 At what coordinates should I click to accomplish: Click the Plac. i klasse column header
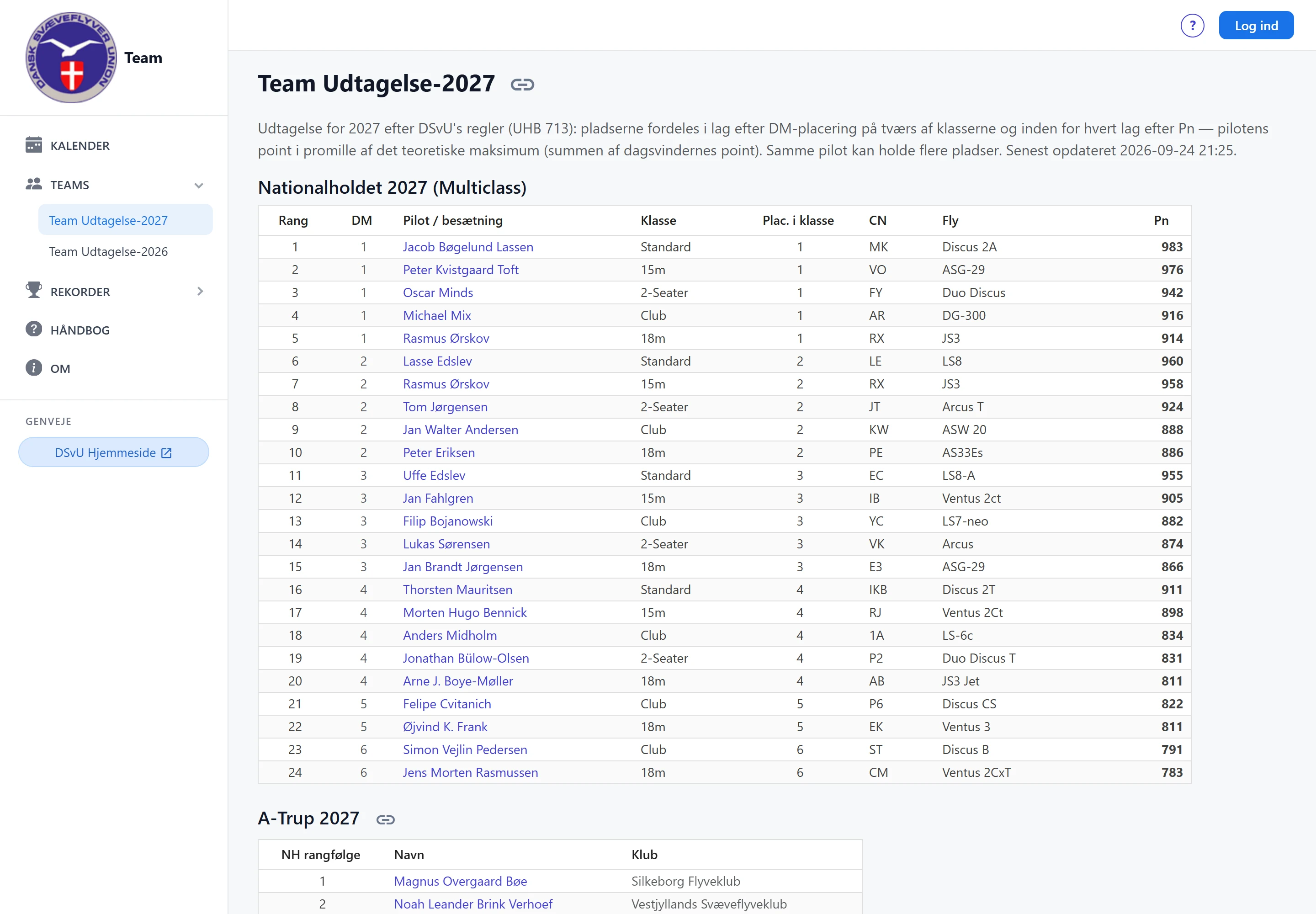[x=798, y=221]
